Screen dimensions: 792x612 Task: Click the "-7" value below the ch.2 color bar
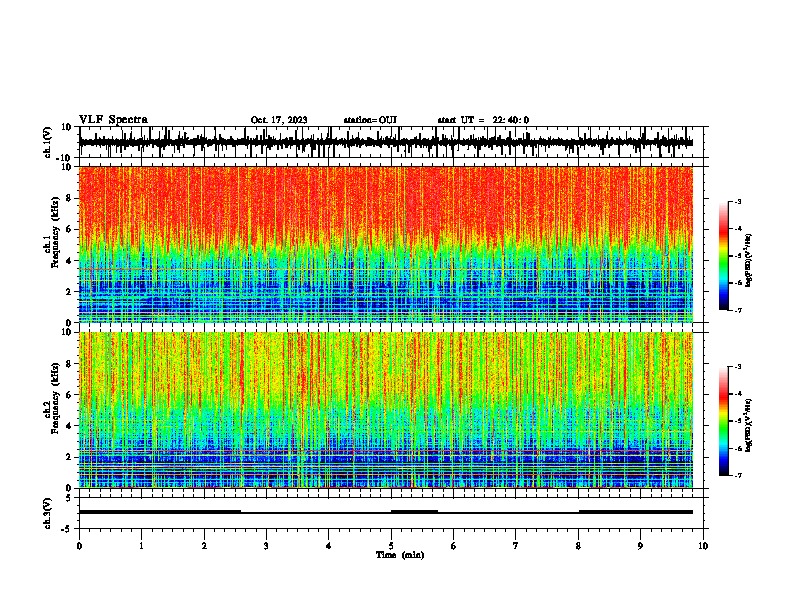737,476
